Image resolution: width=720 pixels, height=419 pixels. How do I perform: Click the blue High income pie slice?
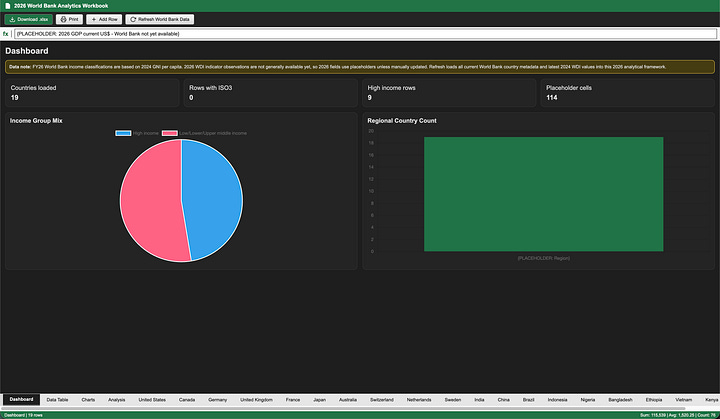tap(214, 198)
